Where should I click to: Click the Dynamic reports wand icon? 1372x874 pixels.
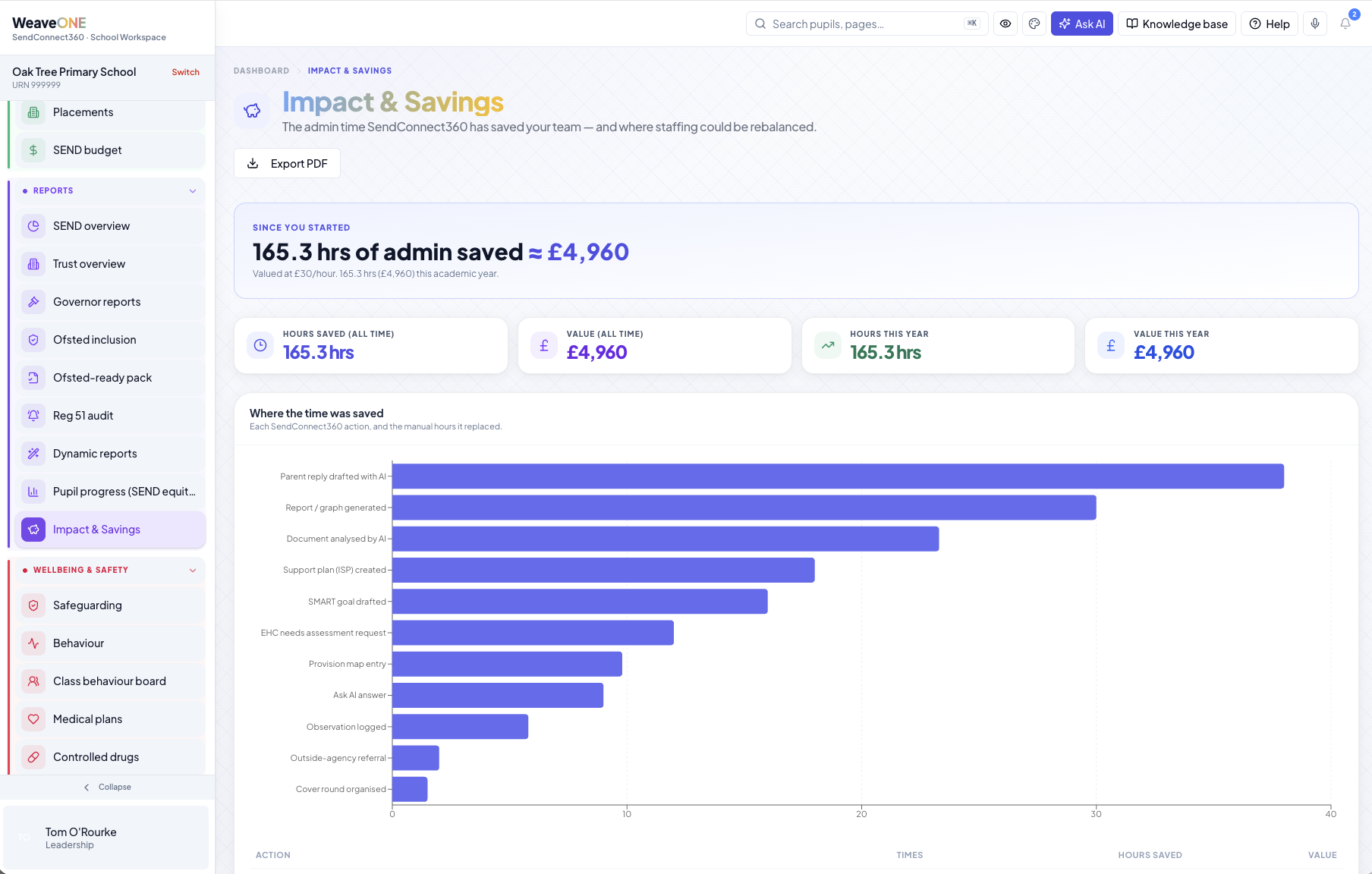33,454
